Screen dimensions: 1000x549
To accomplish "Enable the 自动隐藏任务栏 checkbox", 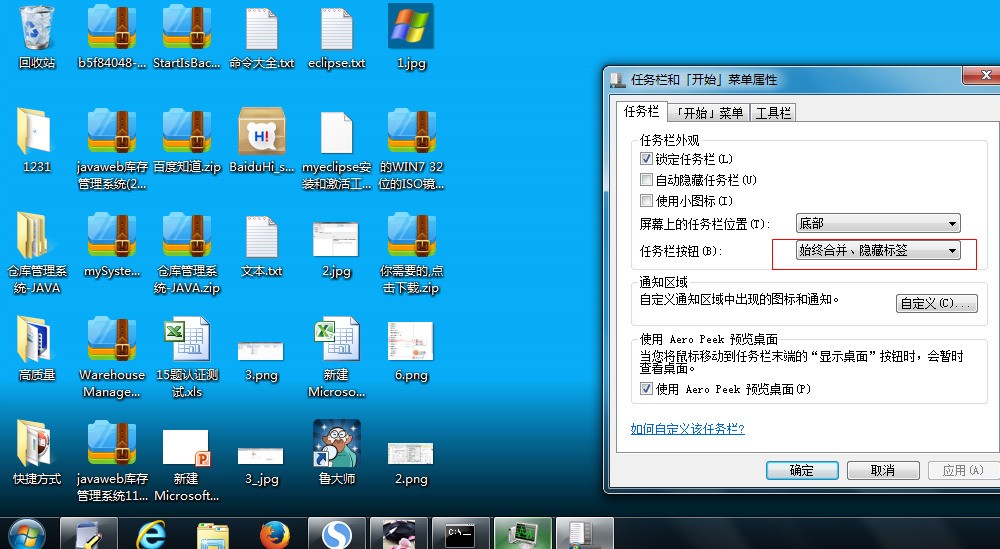I will 646,180.
